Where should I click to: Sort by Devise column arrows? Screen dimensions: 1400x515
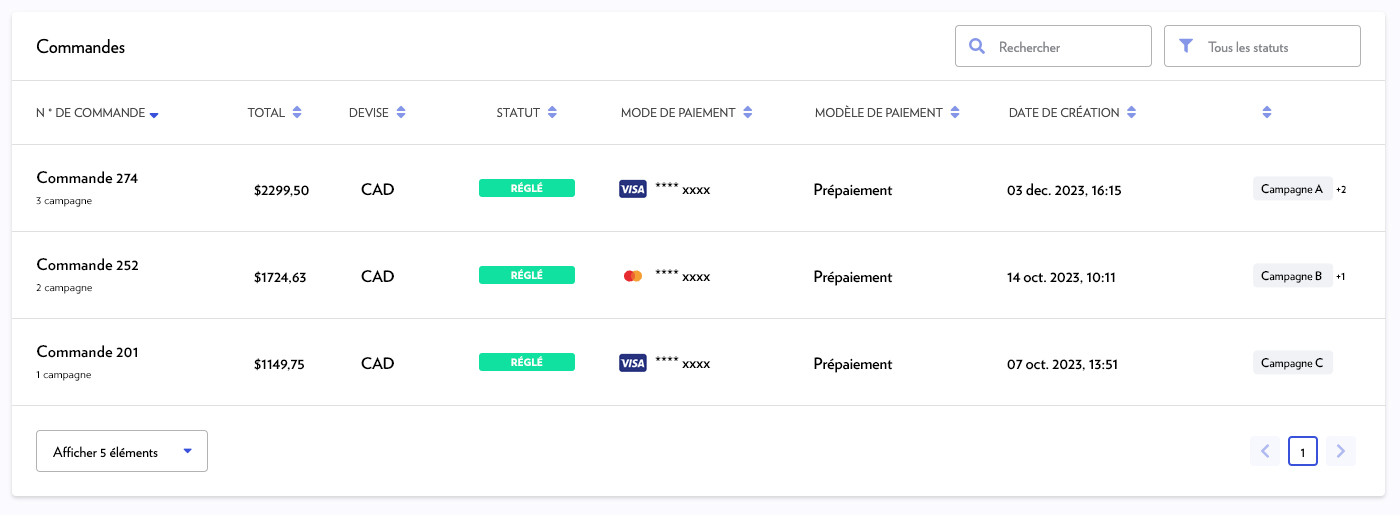pyautogui.click(x=401, y=113)
